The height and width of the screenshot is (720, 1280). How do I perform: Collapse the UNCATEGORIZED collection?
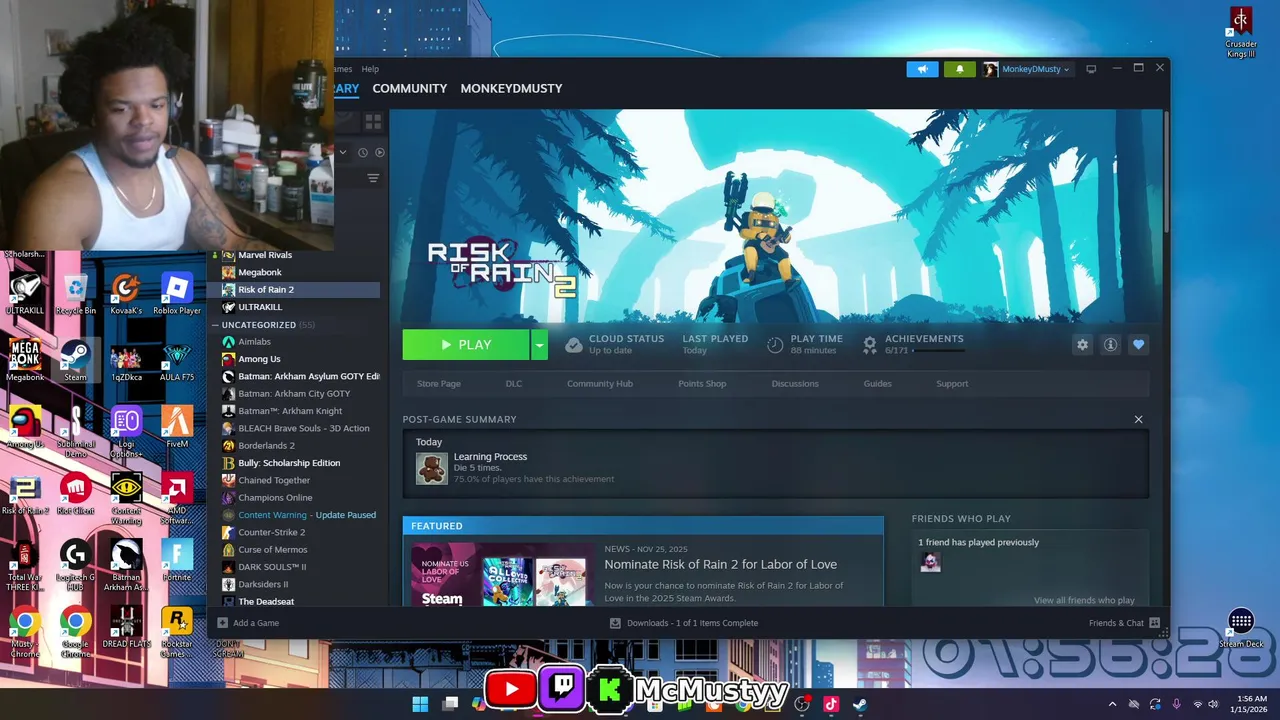point(215,325)
